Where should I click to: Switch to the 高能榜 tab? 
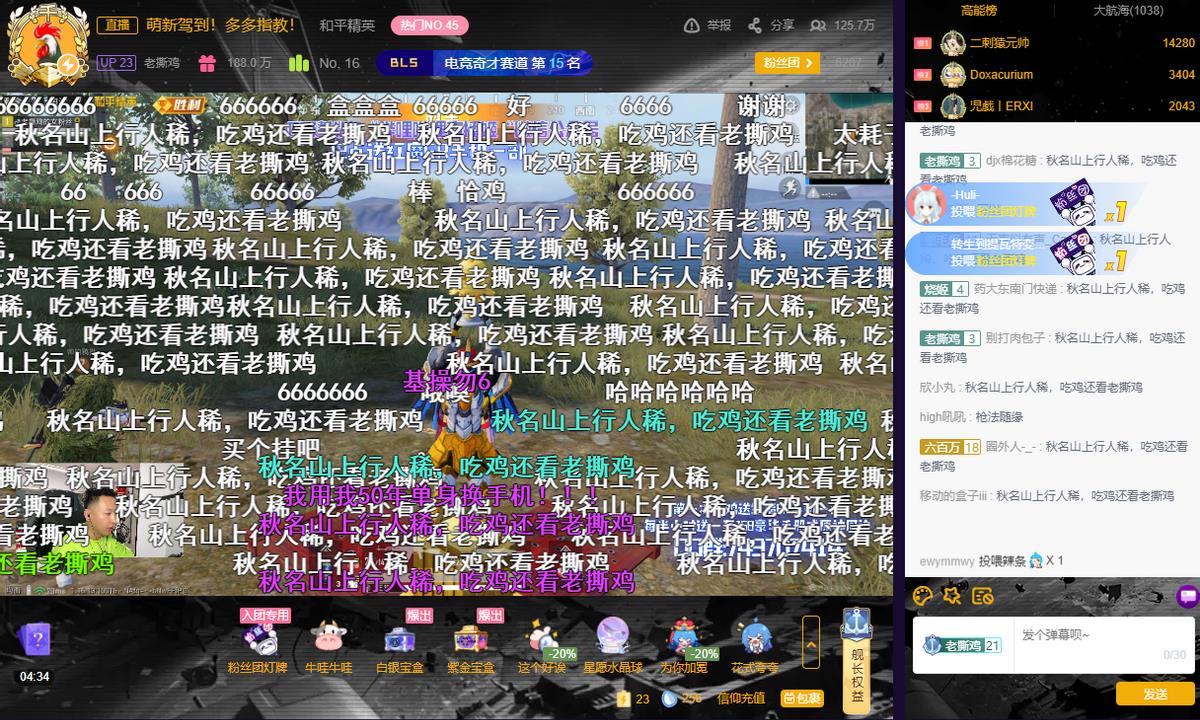pyautogui.click(x=978, y=10)
